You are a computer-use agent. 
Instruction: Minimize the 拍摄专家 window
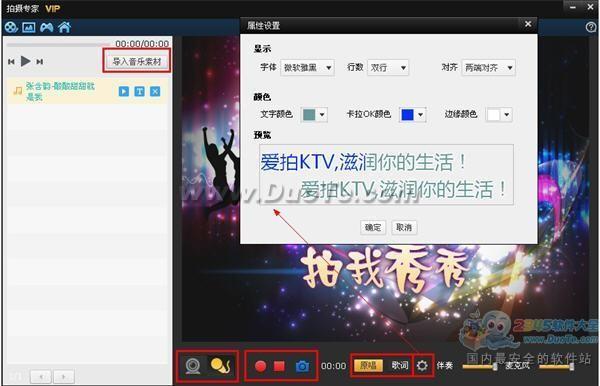pos(573,7)
